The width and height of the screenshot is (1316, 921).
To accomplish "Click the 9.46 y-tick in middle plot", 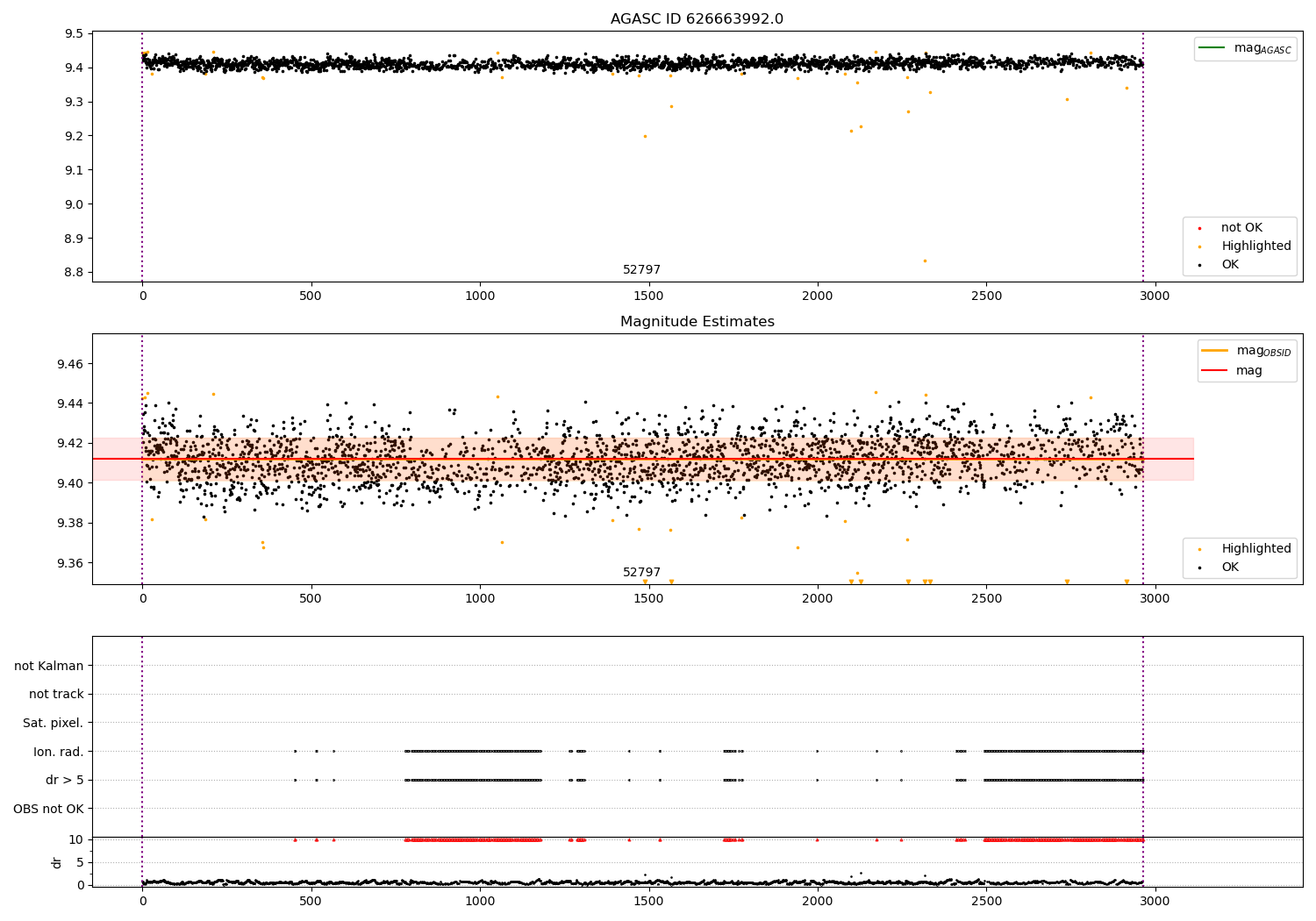I will coord(70,364).
